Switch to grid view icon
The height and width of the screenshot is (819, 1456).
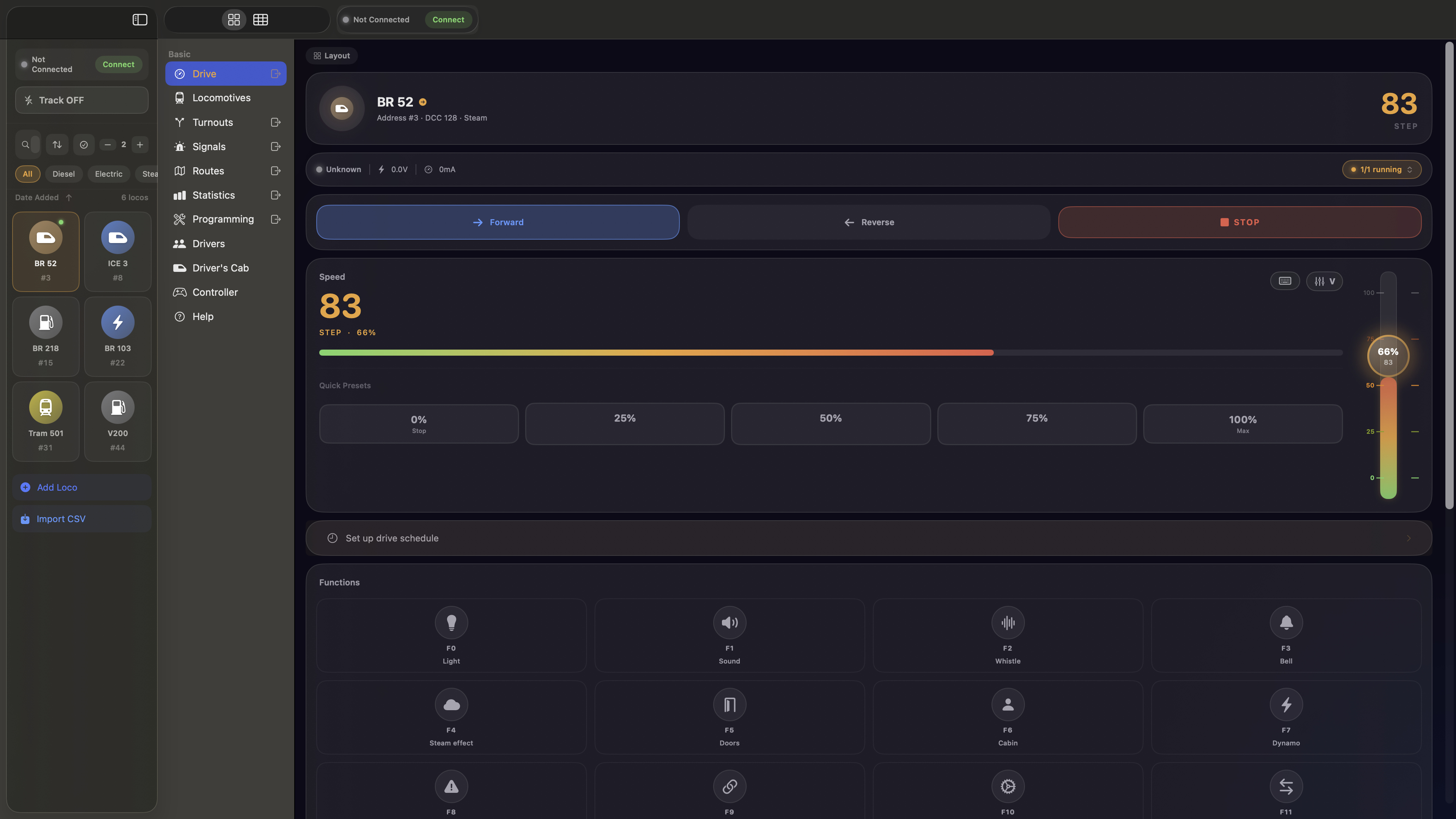(x=234, y=20)
